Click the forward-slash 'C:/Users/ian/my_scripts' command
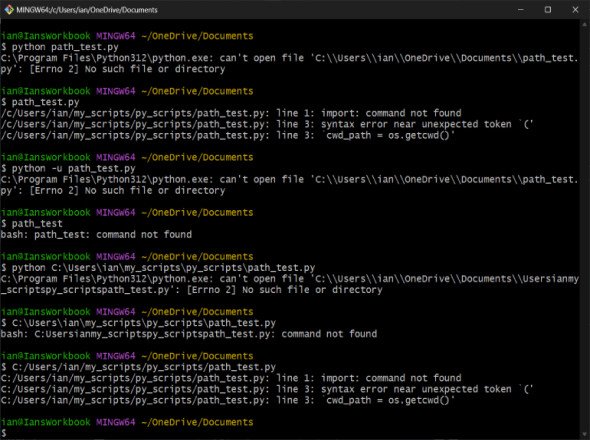590x440 pixels. click(x=144, y=367)
